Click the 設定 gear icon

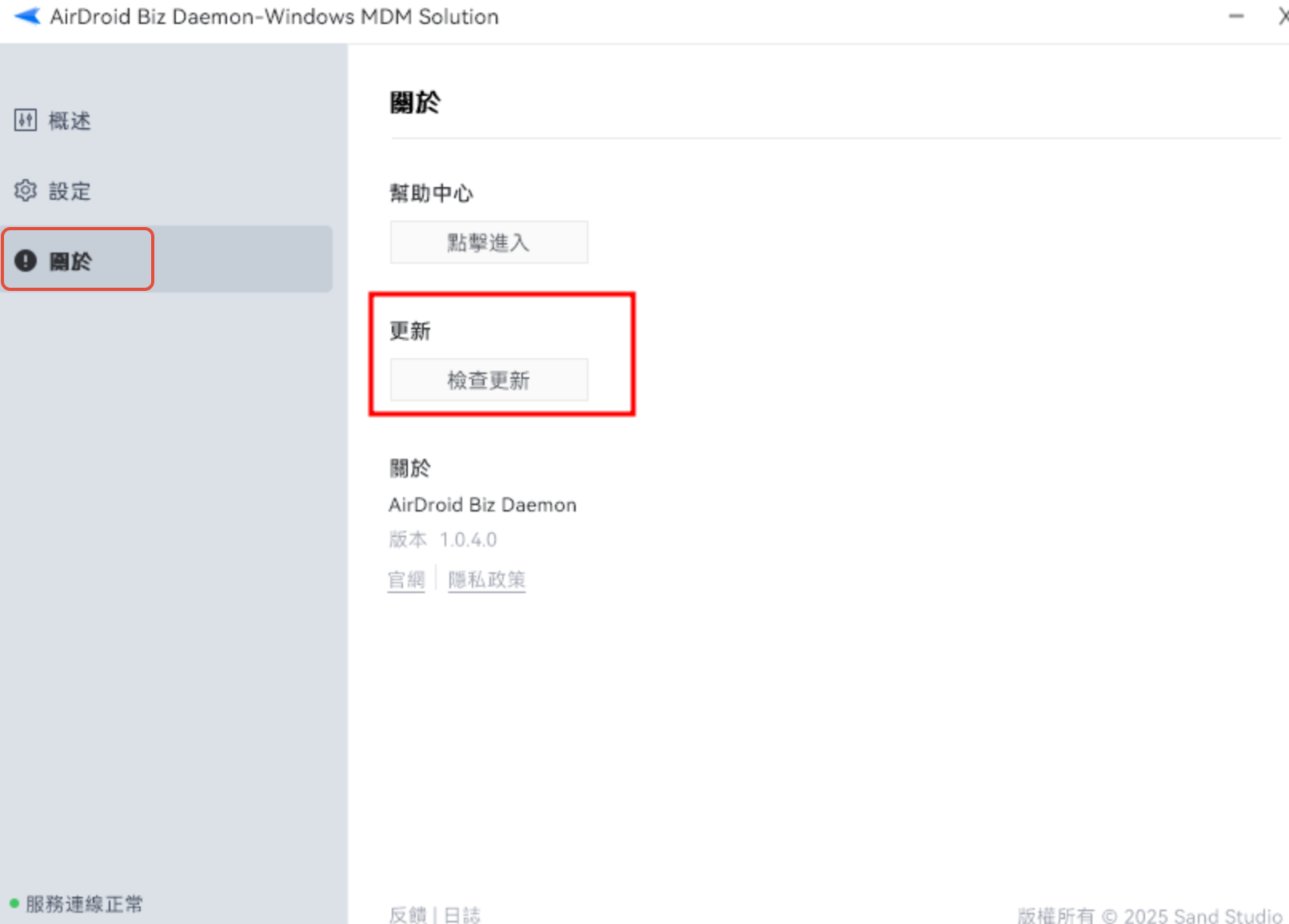tap(26, 191)
